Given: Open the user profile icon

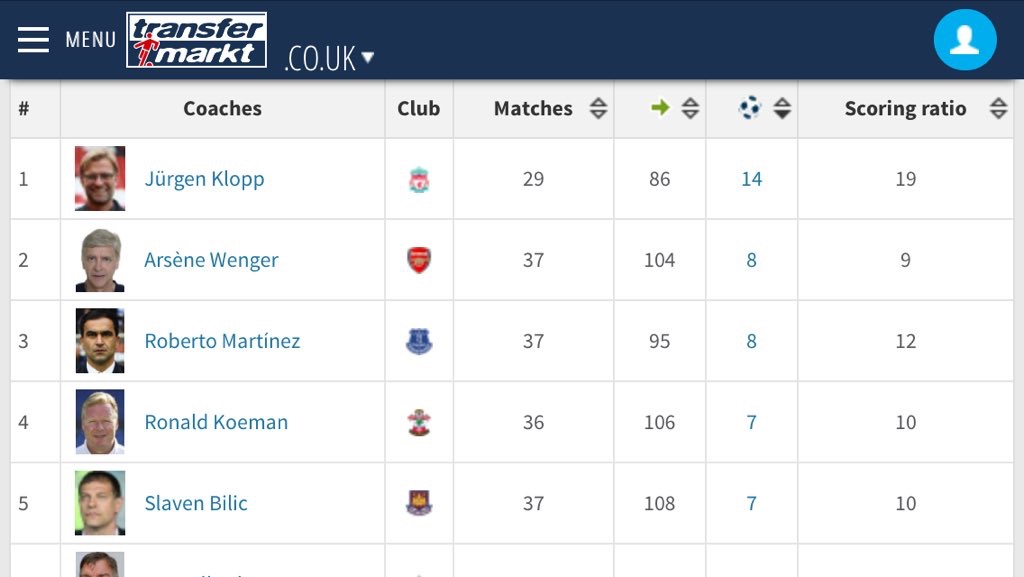Looking at the screenshot, I should tap(964, 40).
